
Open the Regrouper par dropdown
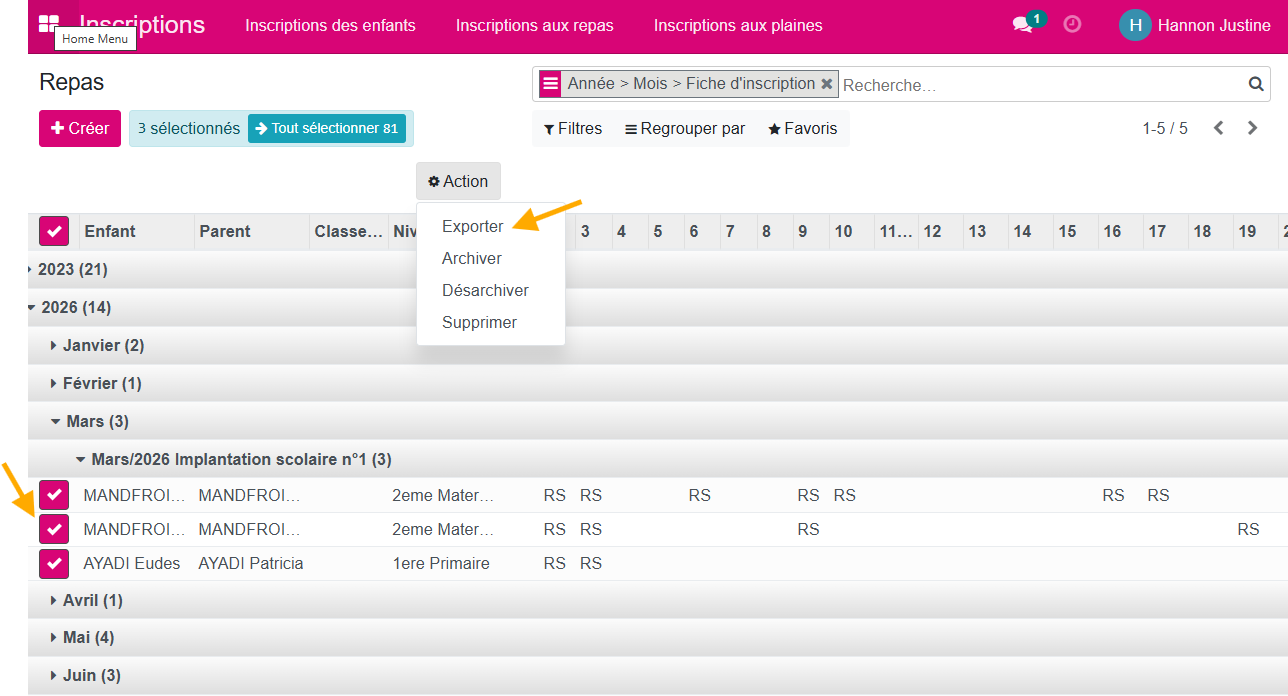pyautogui.click(x=685, y=128)
